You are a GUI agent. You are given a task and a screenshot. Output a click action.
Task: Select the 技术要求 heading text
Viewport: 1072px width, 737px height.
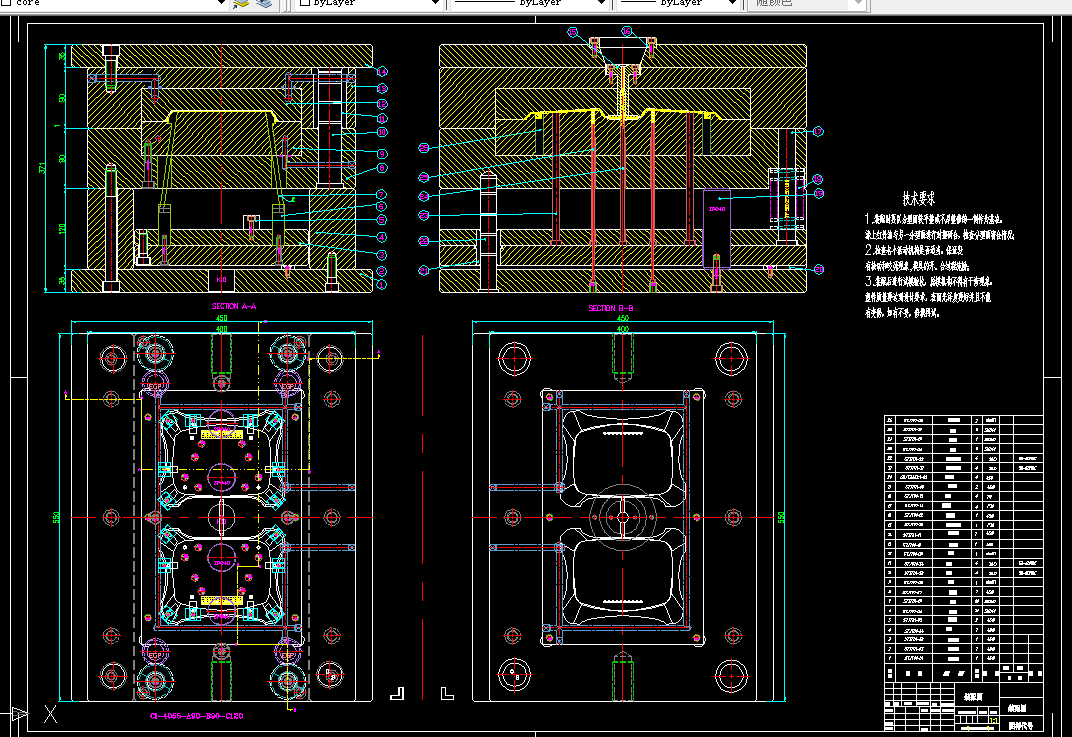(x=918, y=199)
